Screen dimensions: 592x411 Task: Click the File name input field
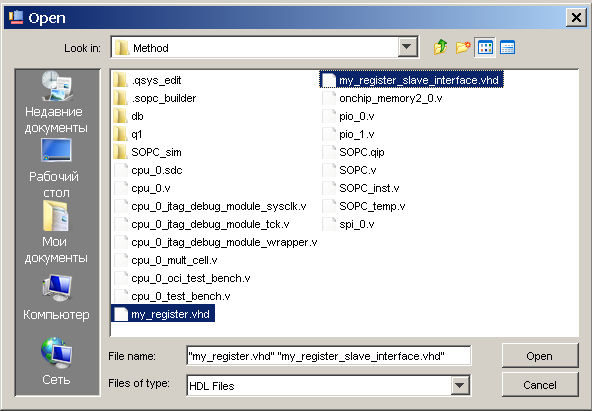point(328,356)
